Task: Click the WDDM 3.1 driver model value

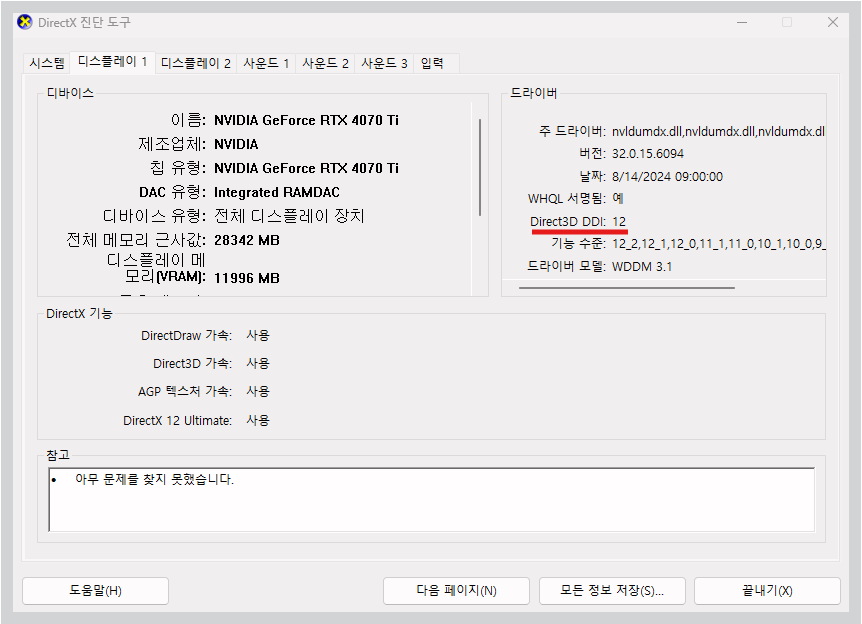Action: [642, 267]
